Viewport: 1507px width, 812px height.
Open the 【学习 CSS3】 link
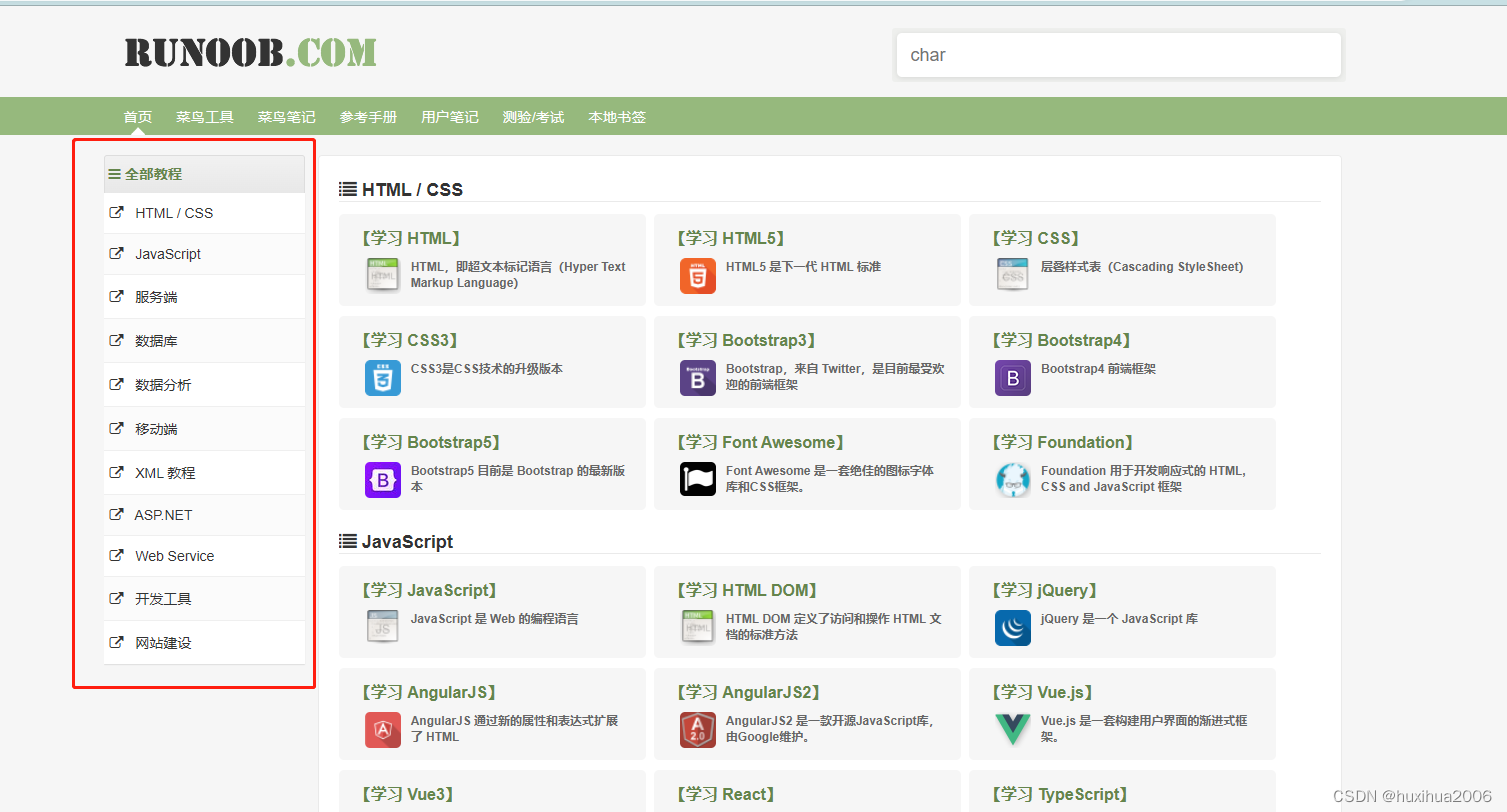(x=411, y=340)
